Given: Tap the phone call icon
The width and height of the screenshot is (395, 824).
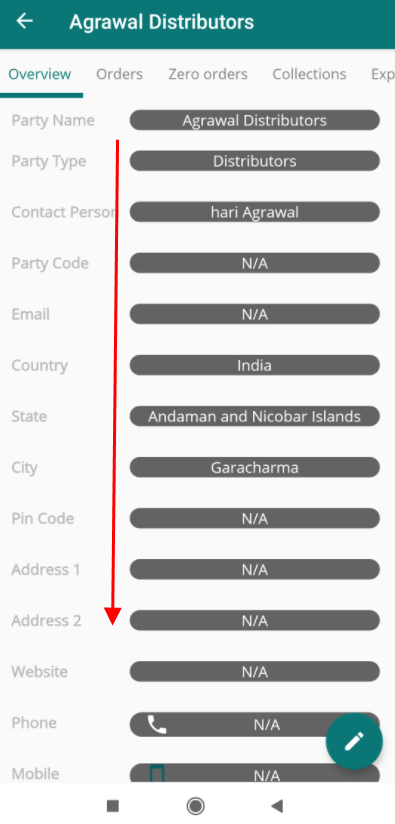Looking at the screenshot, I should (x=157, y=724).
